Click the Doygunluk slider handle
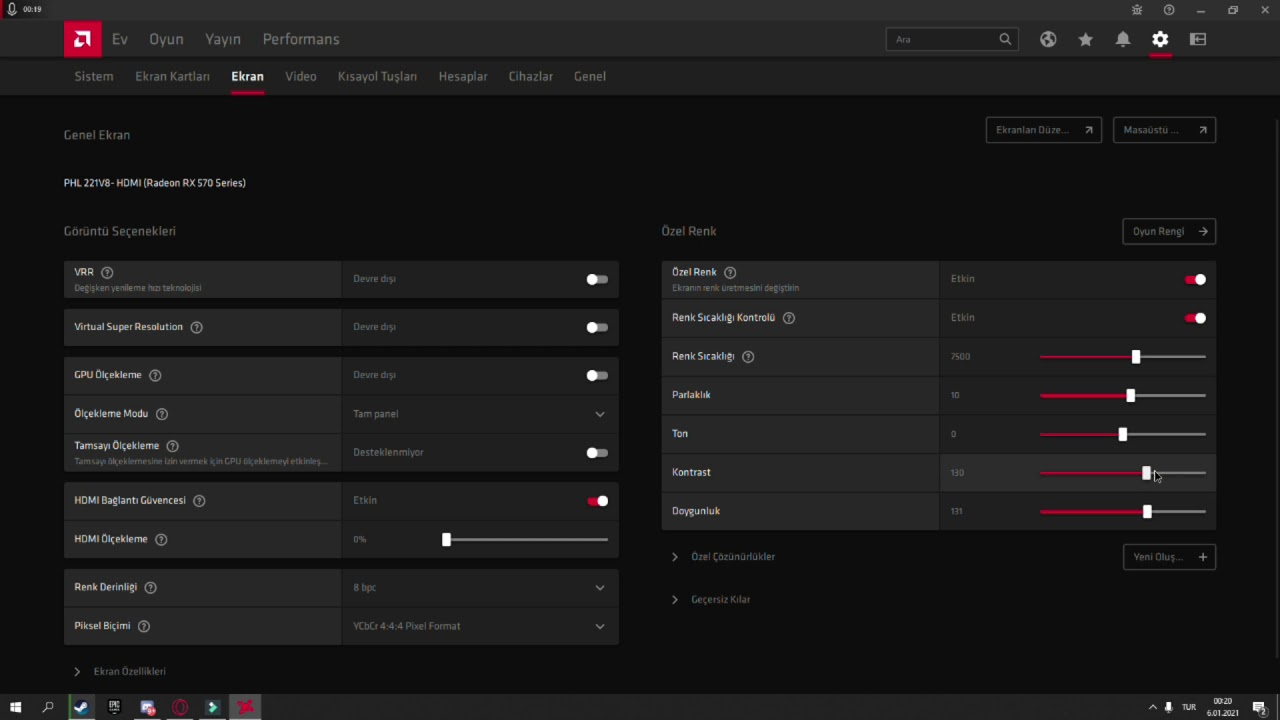This screenshot has height=720, width=1280. click(1147, 512)
